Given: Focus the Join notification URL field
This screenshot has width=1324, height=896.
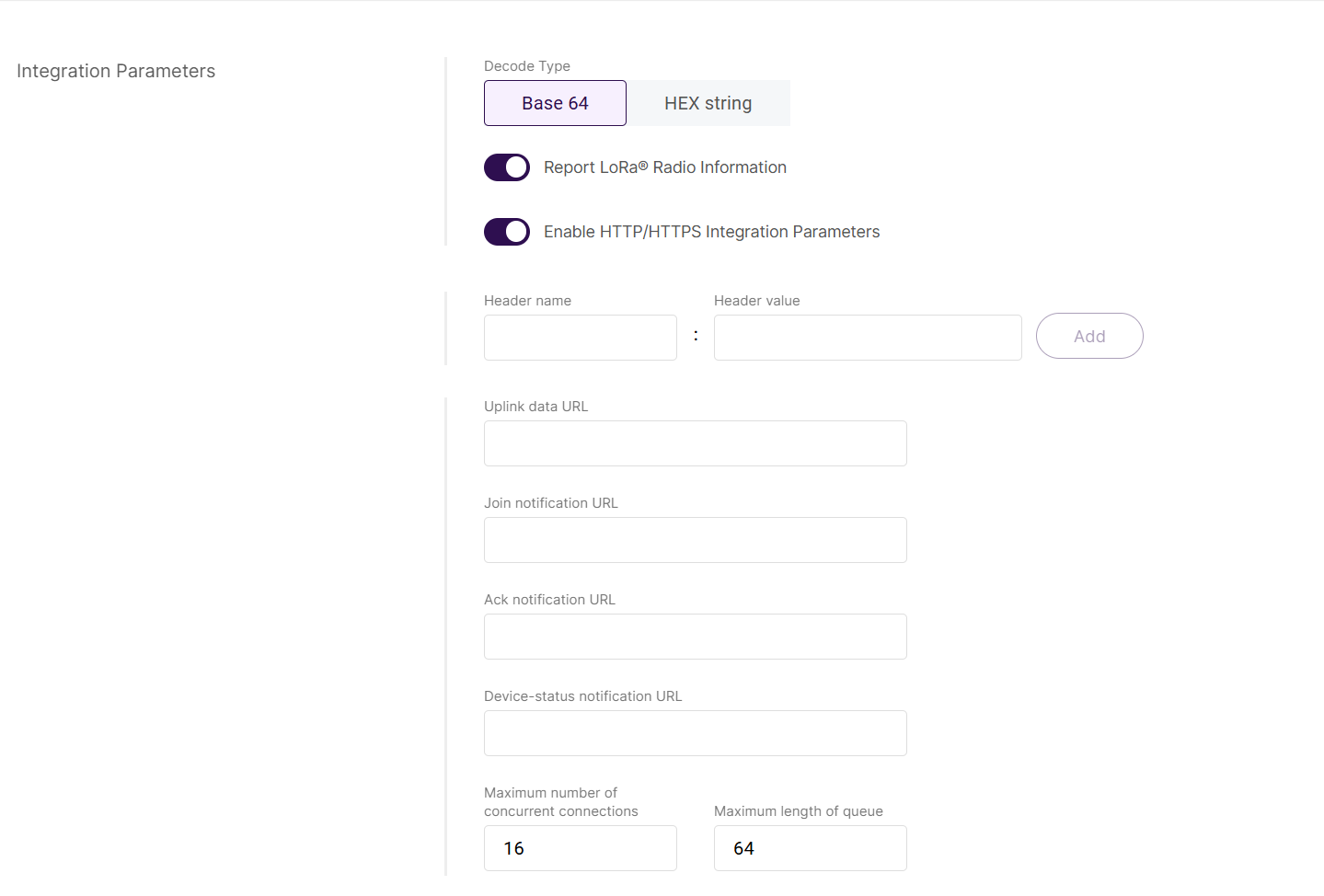Looking at the screenshot, I should point(695,540).
